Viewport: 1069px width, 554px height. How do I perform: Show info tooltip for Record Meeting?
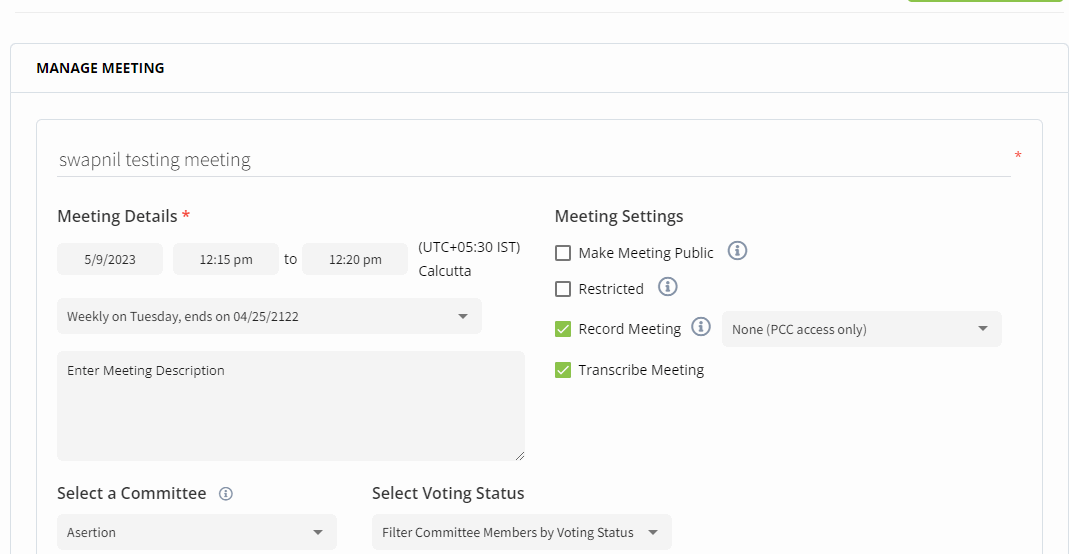701,327
